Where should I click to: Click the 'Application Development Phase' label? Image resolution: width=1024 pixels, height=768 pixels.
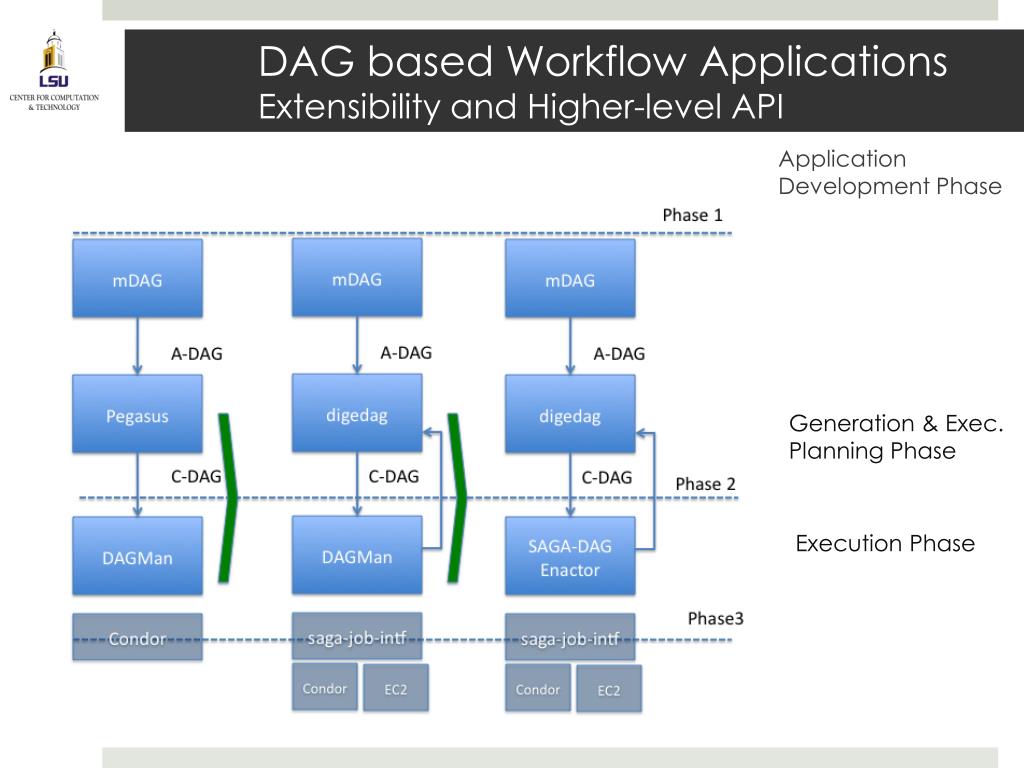tap(889, 172)
